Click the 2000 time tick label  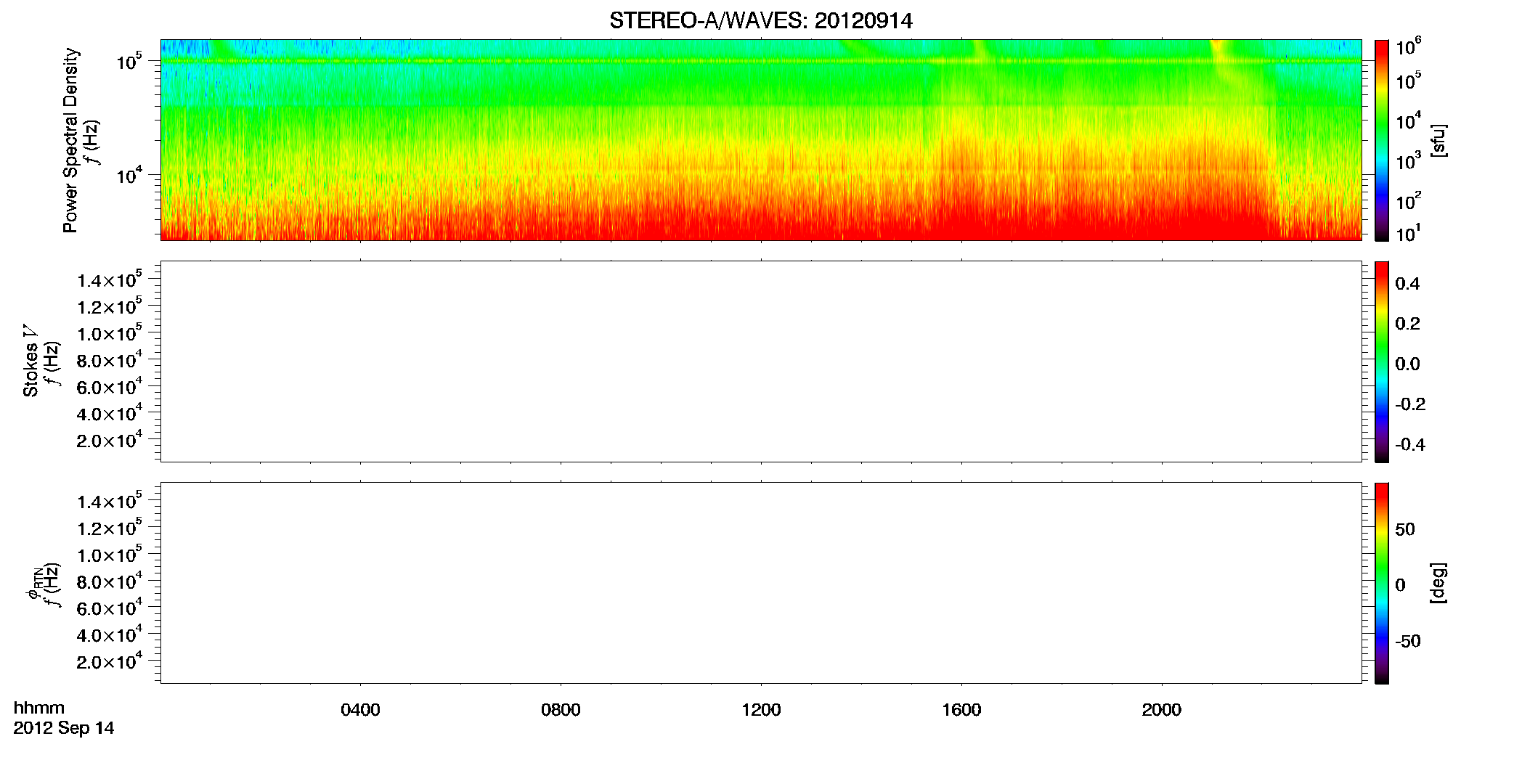1162,710
